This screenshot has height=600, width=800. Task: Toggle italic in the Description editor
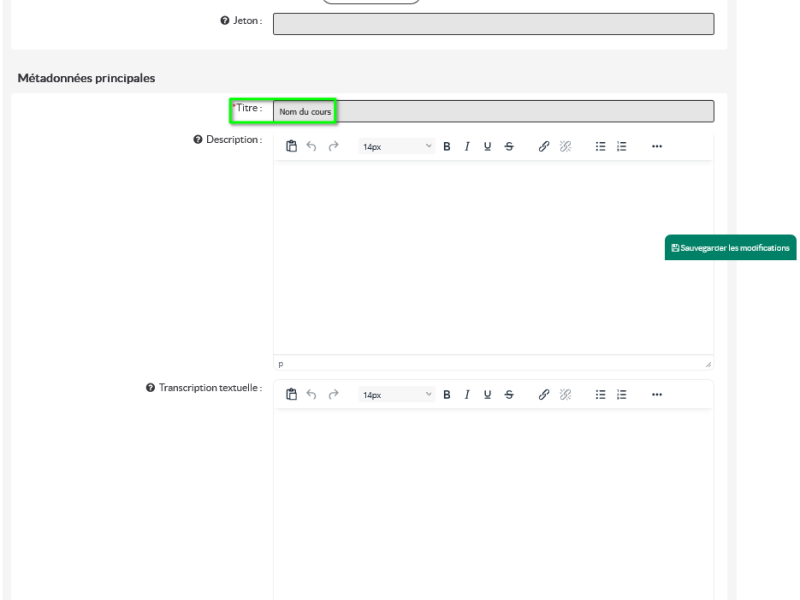click(x=467, y=146)
